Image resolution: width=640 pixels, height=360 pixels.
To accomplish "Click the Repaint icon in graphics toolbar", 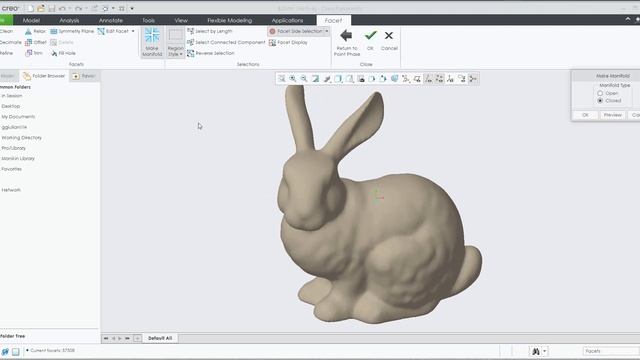I will click(x=316, y=79).
